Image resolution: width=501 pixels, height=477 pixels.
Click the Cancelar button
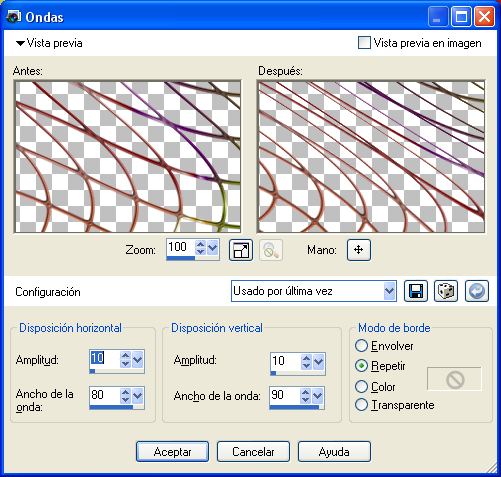253,452
